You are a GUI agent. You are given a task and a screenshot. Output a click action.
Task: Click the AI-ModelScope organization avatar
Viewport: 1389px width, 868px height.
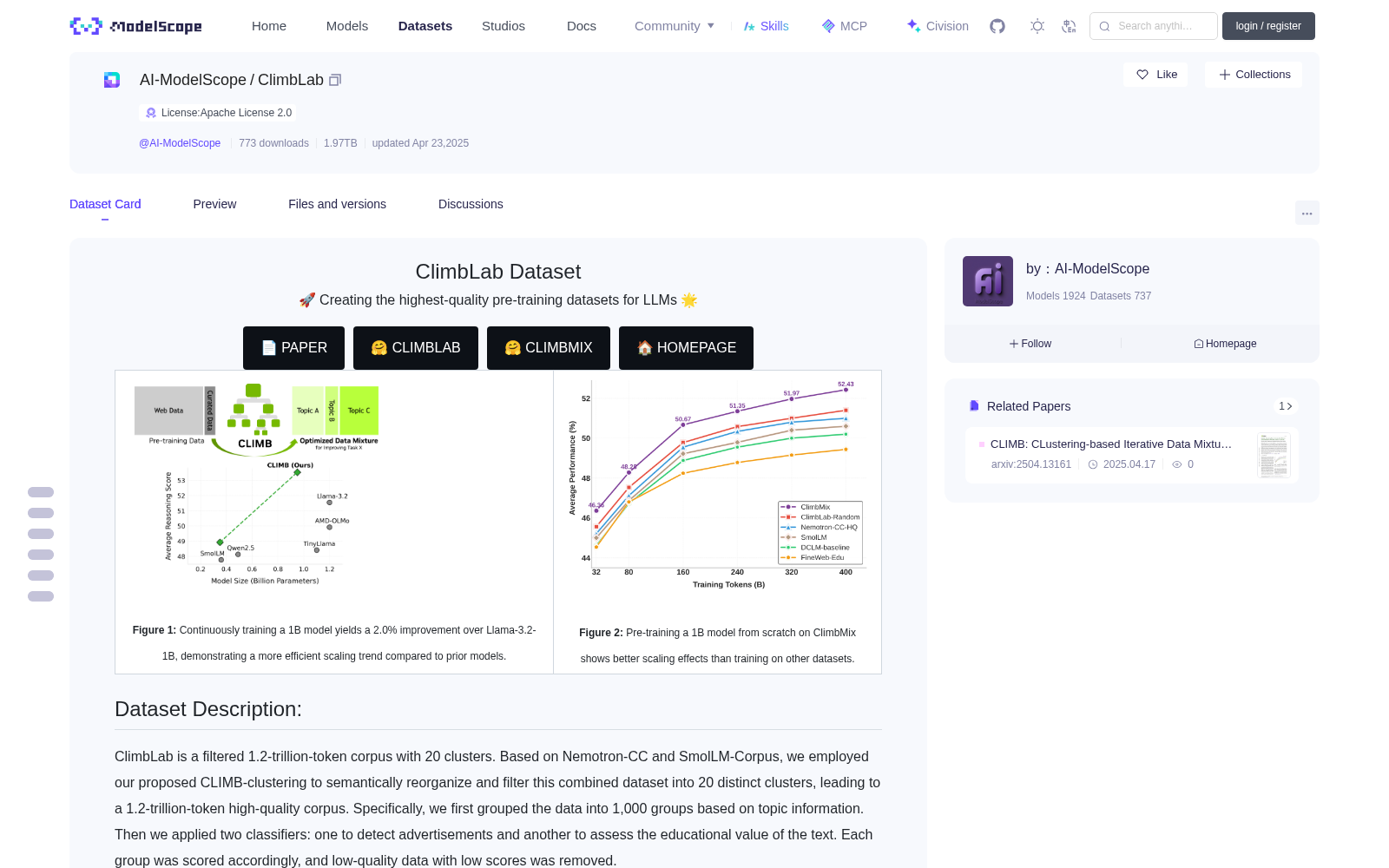click(x=988, y=281)
